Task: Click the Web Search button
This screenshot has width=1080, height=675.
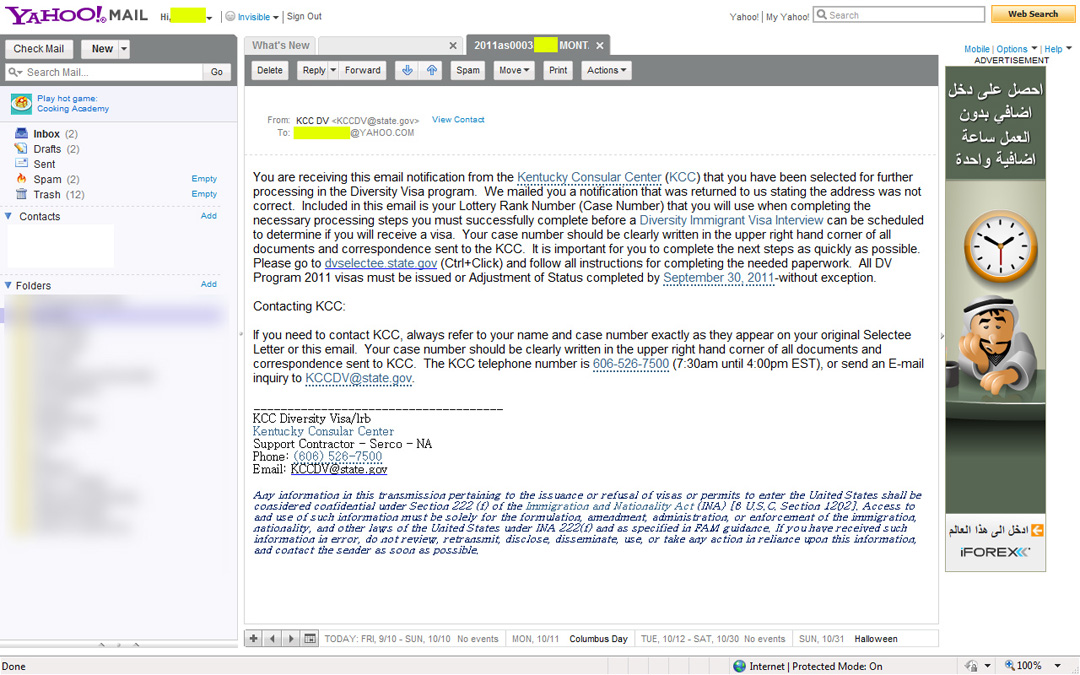Action: point(1032,14)
